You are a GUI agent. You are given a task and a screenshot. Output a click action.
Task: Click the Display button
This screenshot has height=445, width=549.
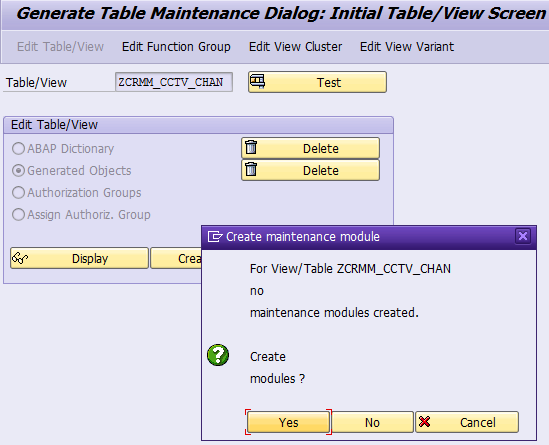point(79,258)
